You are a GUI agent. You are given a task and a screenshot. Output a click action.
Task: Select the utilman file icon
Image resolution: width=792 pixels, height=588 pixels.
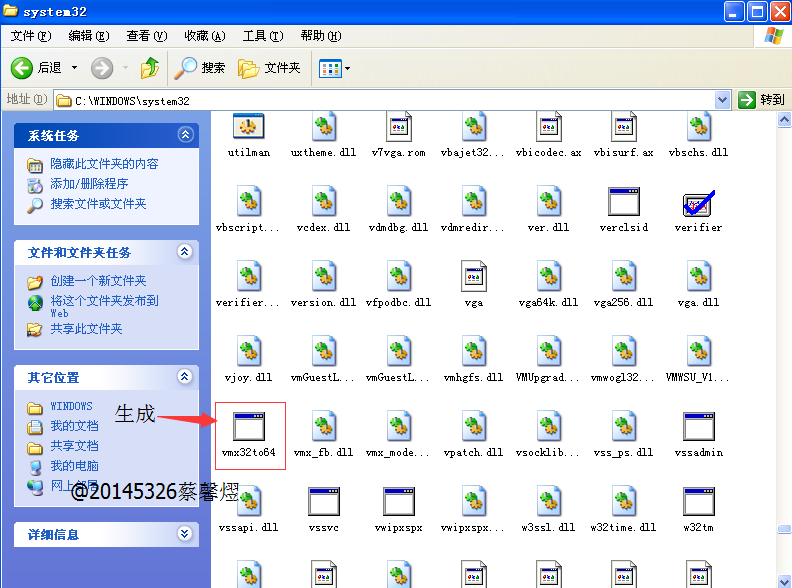[248, 128]
